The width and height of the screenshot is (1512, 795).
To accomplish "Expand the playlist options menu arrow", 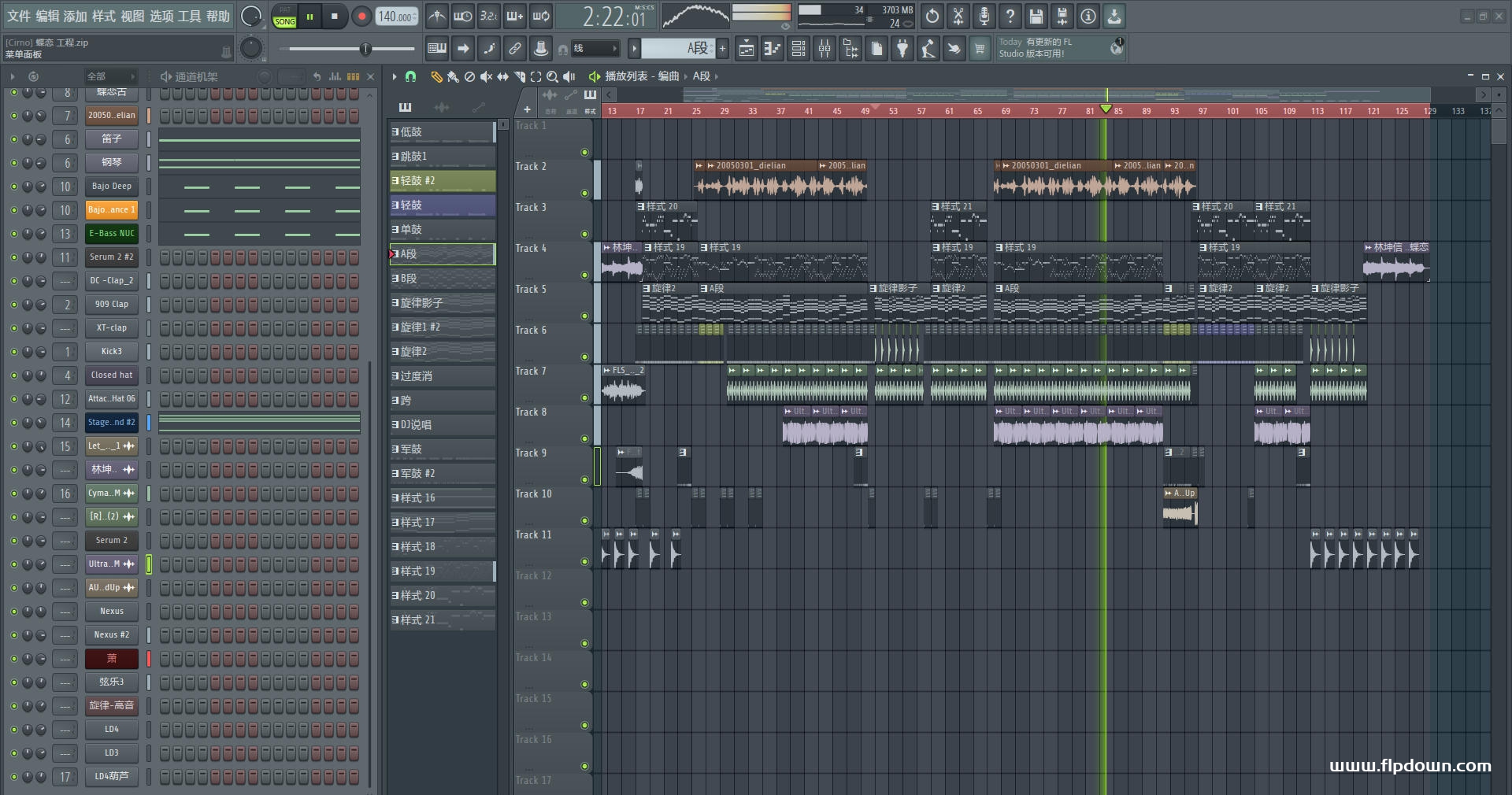I will pos(395,76).
